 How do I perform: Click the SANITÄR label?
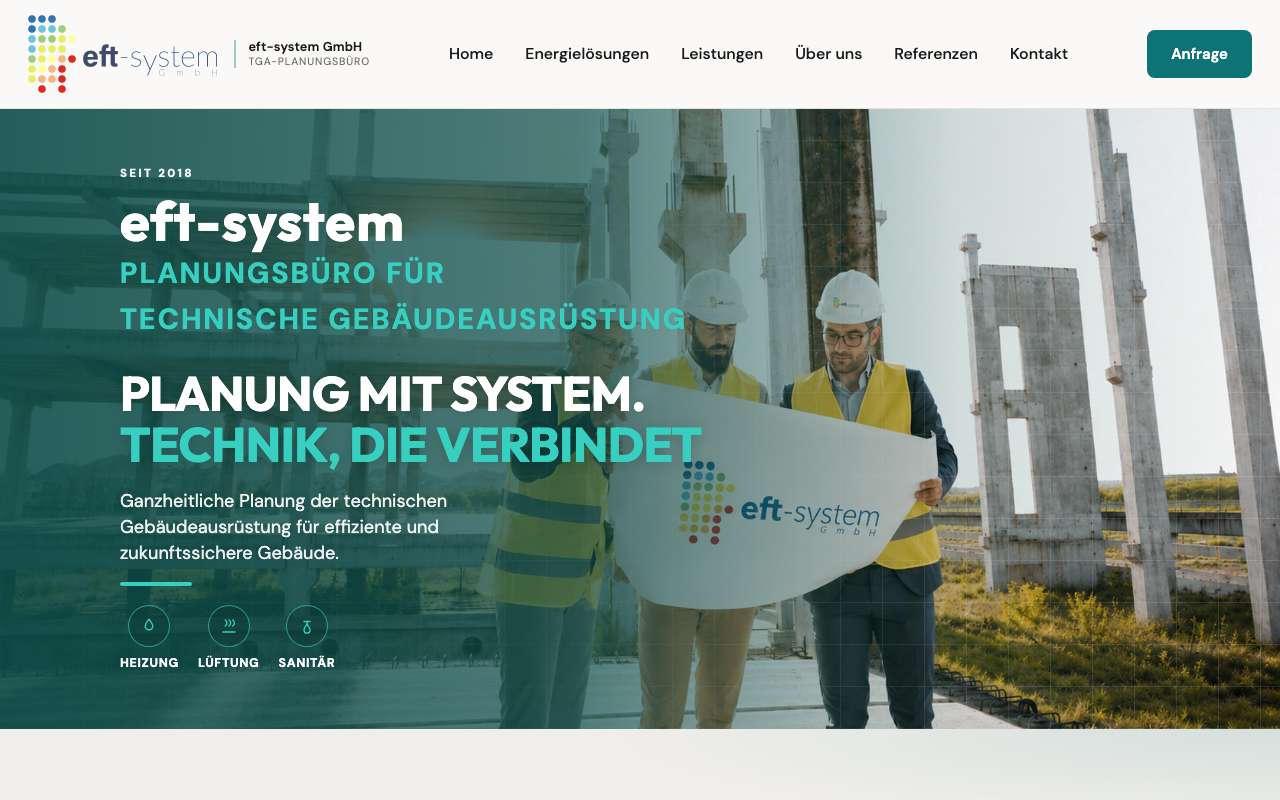click(306, 663)
